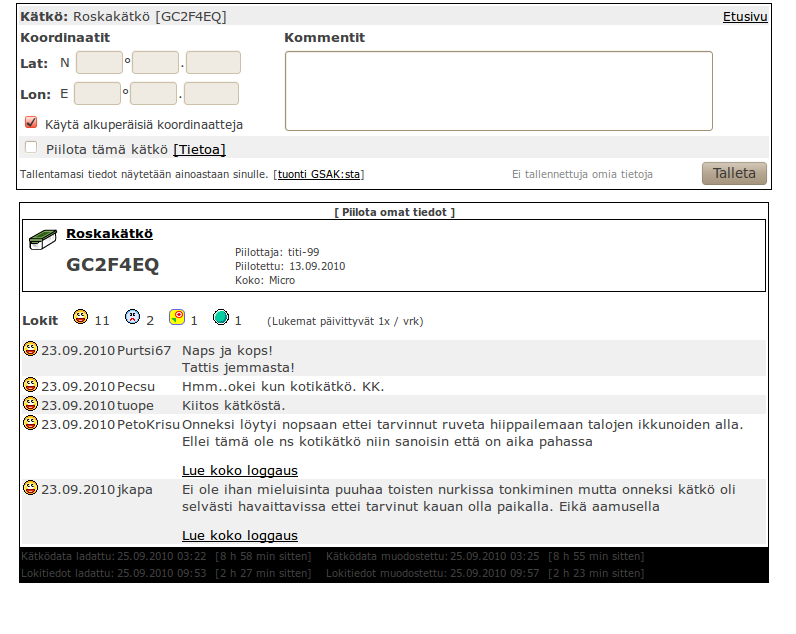Click smiley icon beside Pecsu's log

click(x=31, y=385)
